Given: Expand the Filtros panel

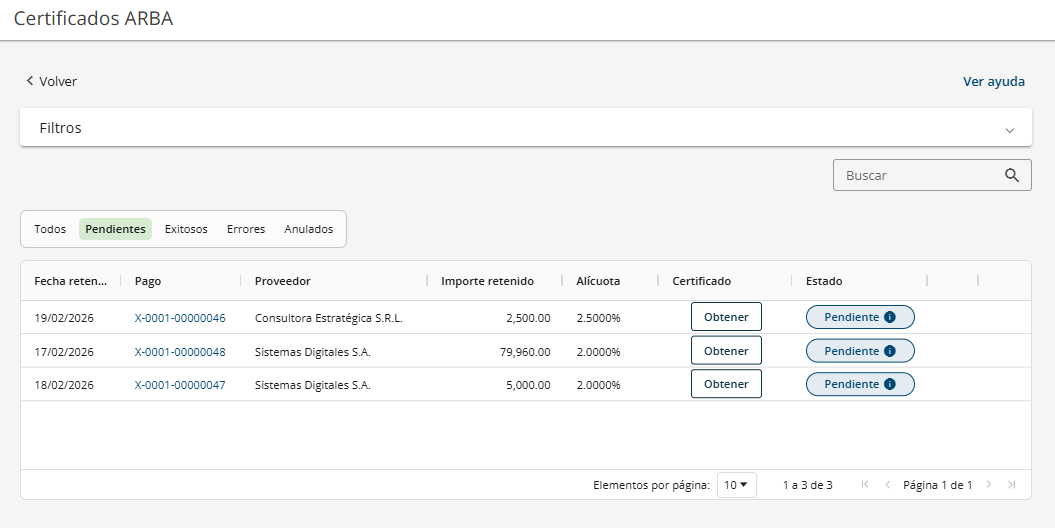Looking at the screenshot, I should [x=1010, y=129].
